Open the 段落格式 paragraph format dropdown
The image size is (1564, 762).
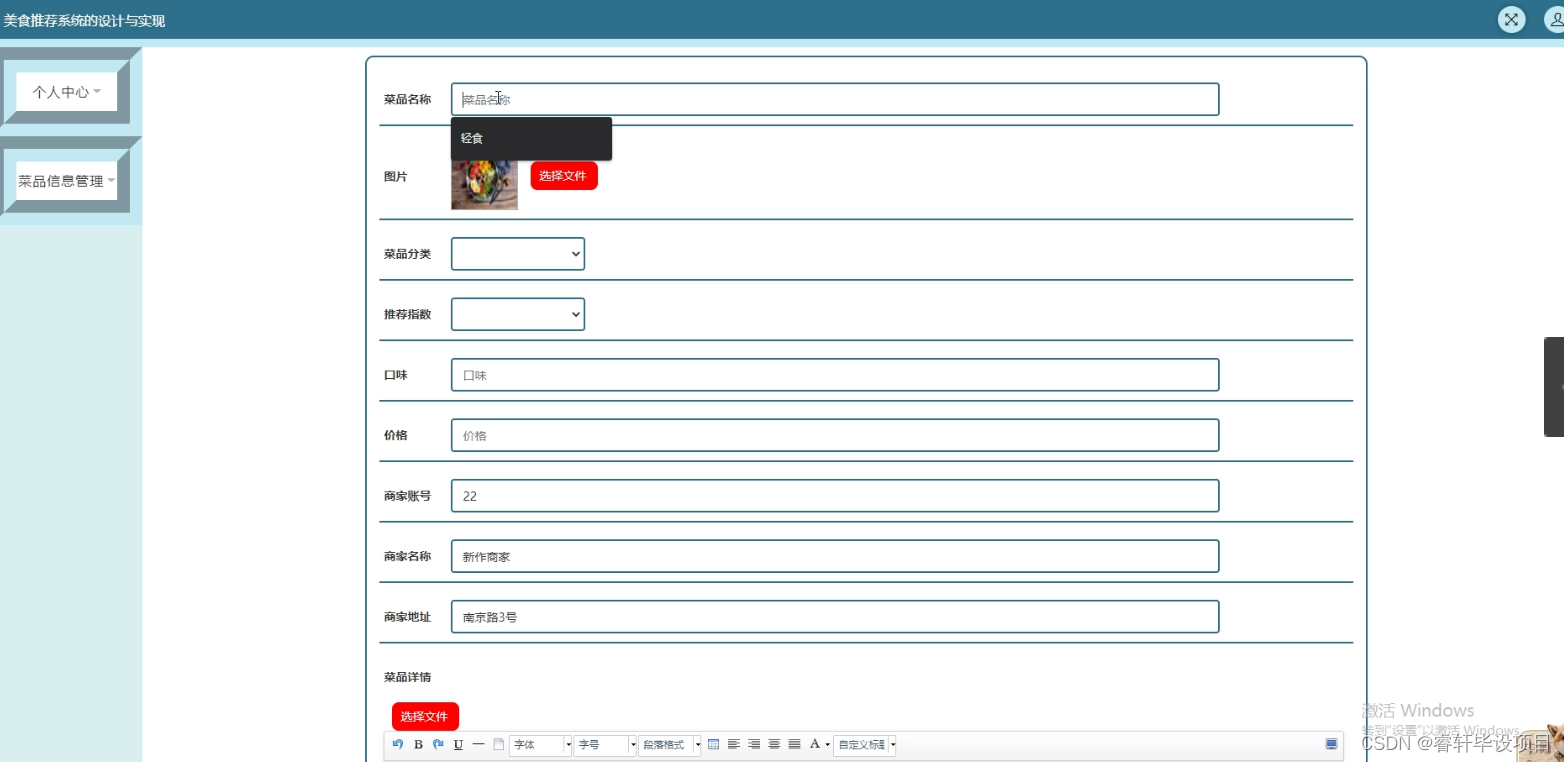(x=670, y=745)
